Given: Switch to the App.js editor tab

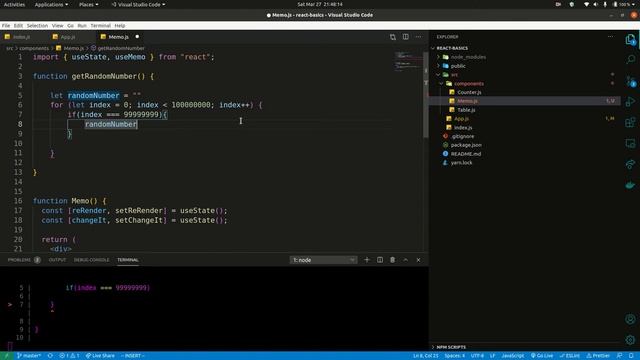Looking at the screenshot, I should click(x=68, y=37).
